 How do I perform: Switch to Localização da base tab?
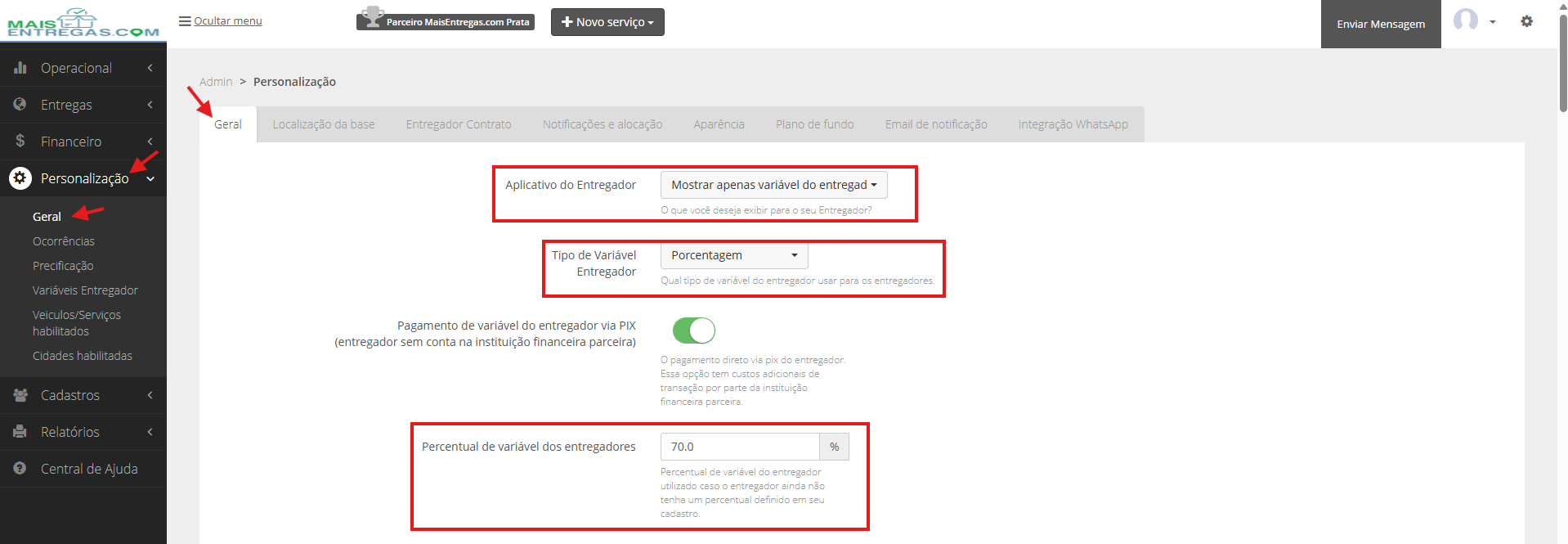coord(324,124)
